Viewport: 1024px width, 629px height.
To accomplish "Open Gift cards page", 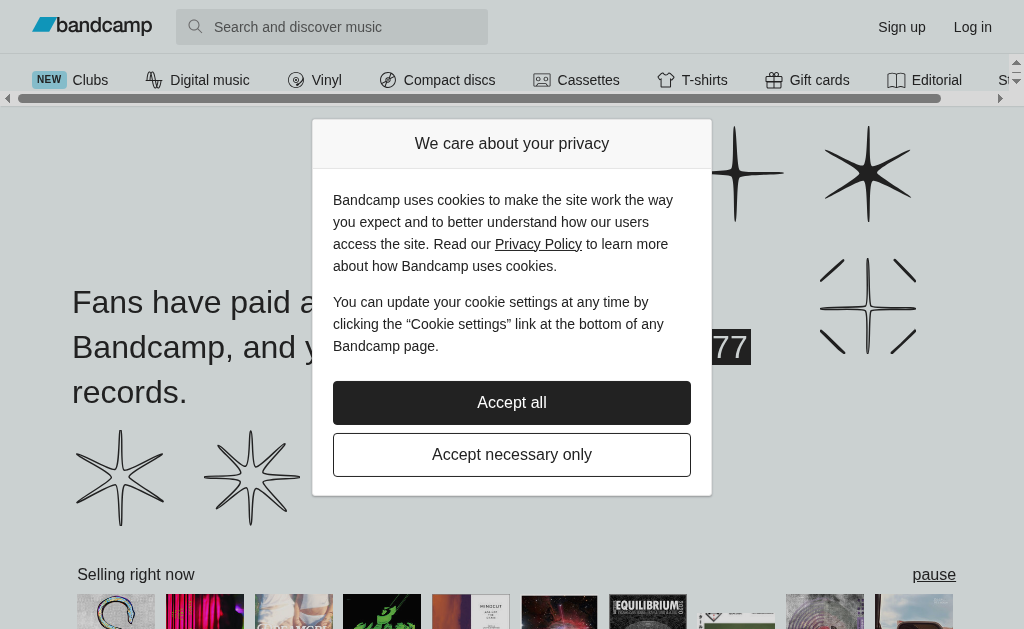I will point(807,80).
